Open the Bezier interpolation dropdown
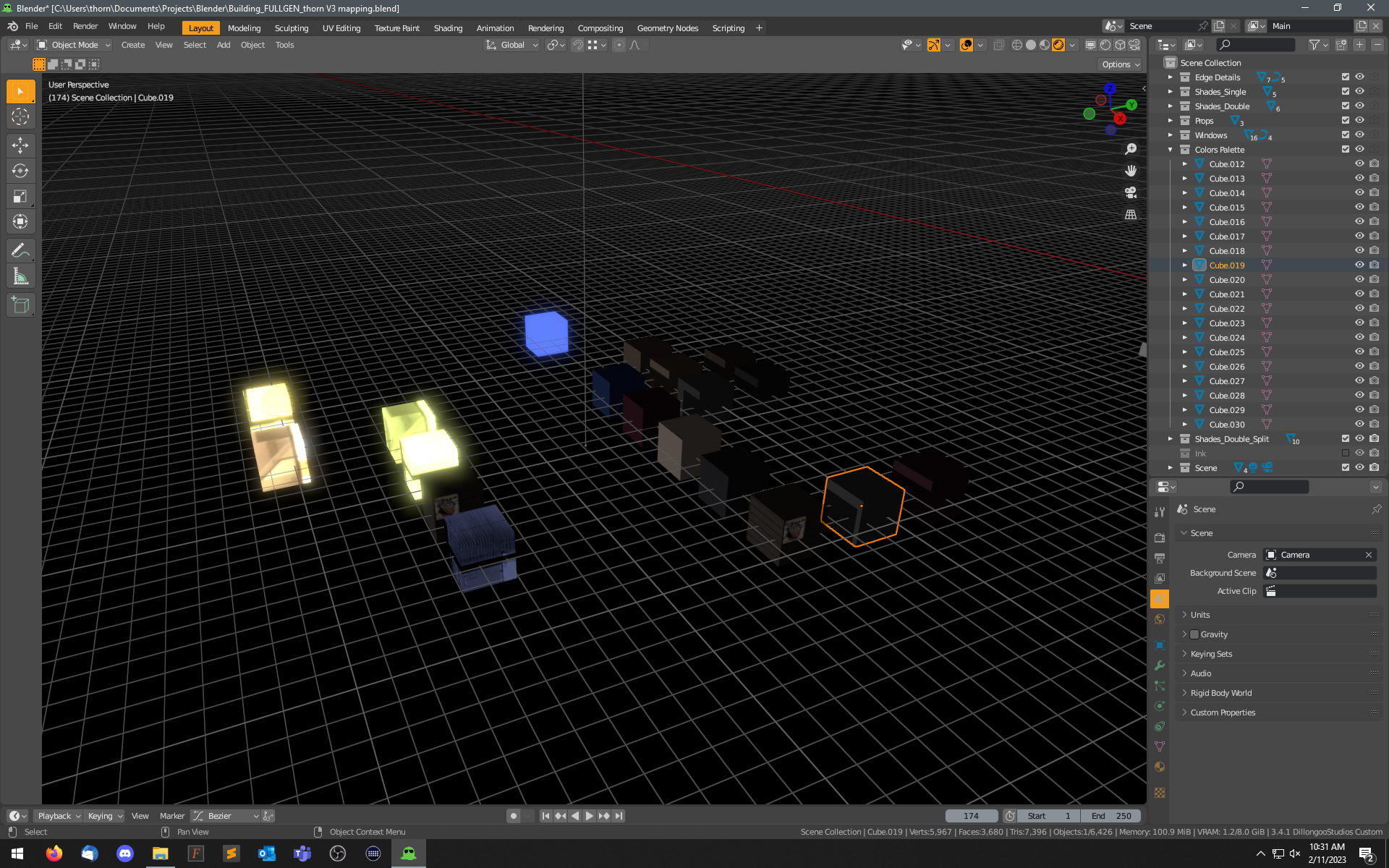 (x=226, y=816)
